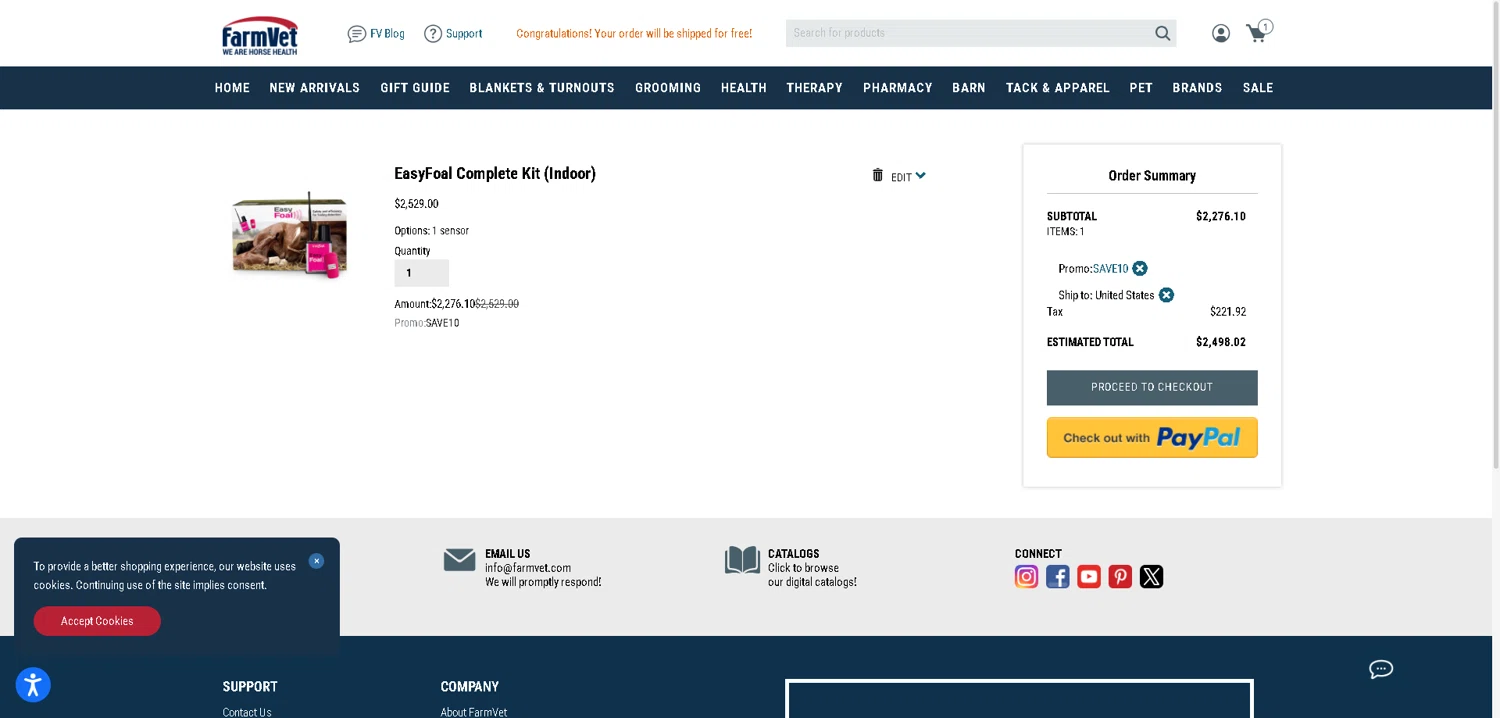Open the live chat bubble
Screen dimensions: 1500x718
[x=1381, y=669]
